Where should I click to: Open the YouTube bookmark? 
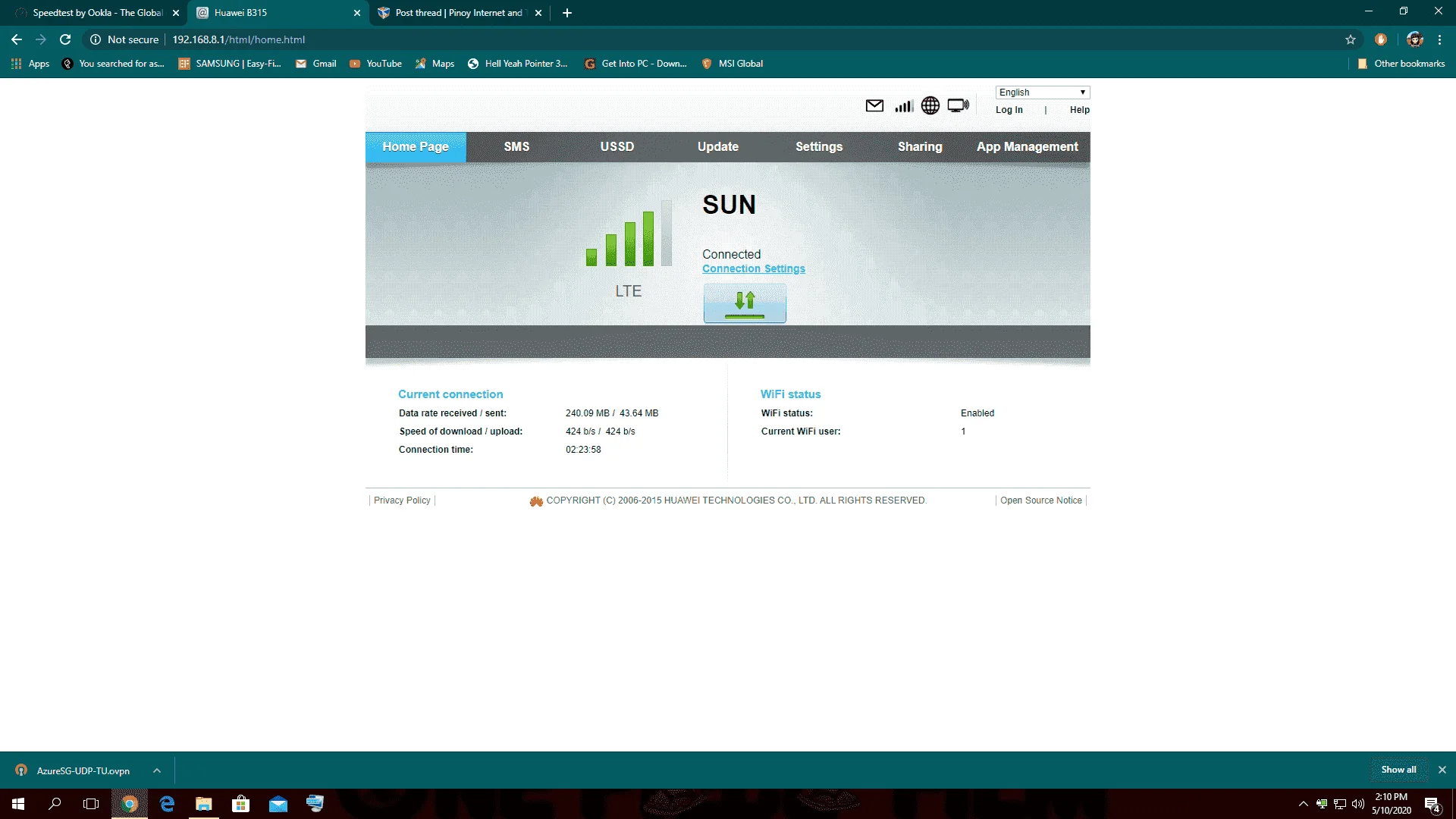(x=375, y=64)
